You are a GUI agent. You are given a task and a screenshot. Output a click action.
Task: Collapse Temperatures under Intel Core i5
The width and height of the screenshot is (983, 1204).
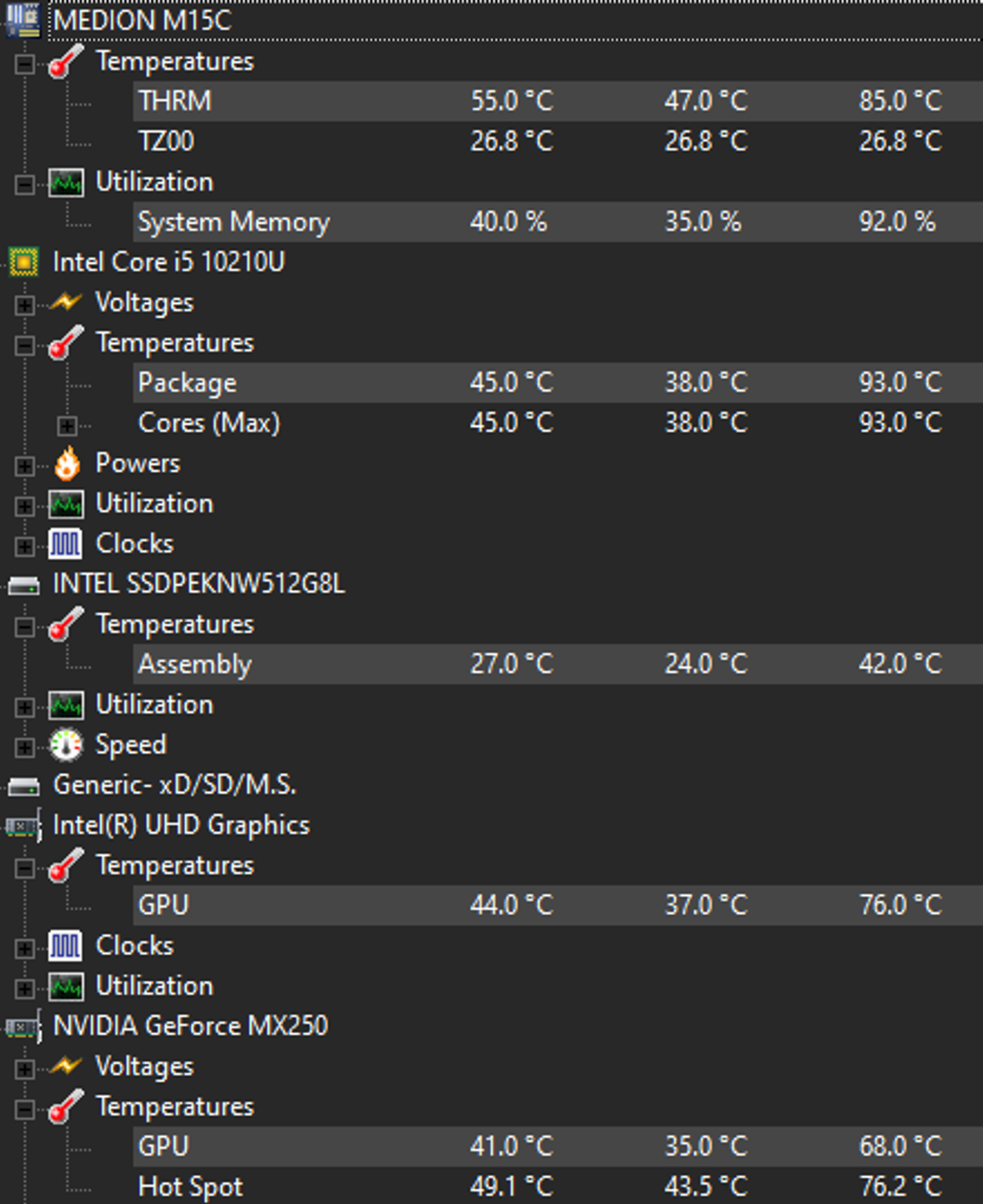[x=24, y=346]
